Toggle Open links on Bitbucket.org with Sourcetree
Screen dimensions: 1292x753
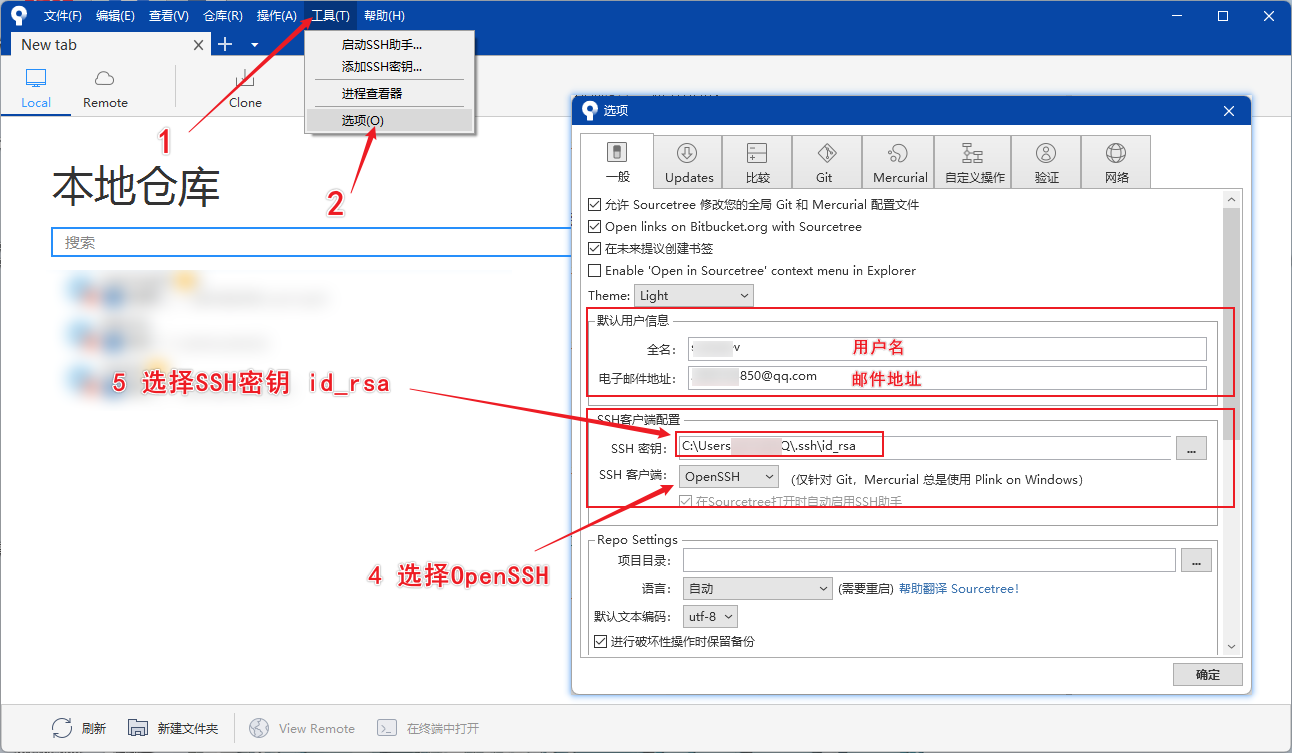[595, 226]
